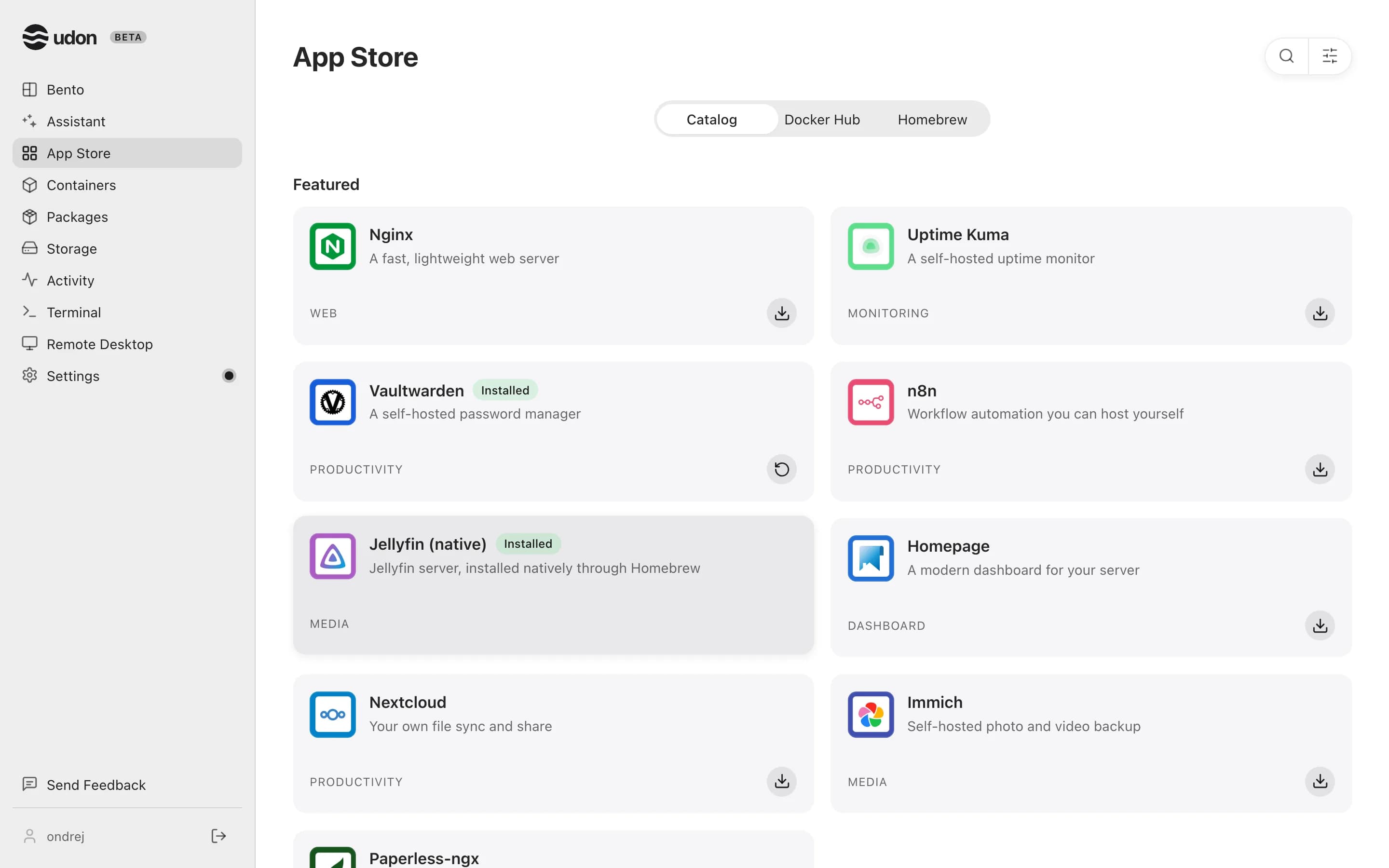The image size is (1389, 868).
Task: Open the filter sliders icon
Action: (x=1330, y=56)
